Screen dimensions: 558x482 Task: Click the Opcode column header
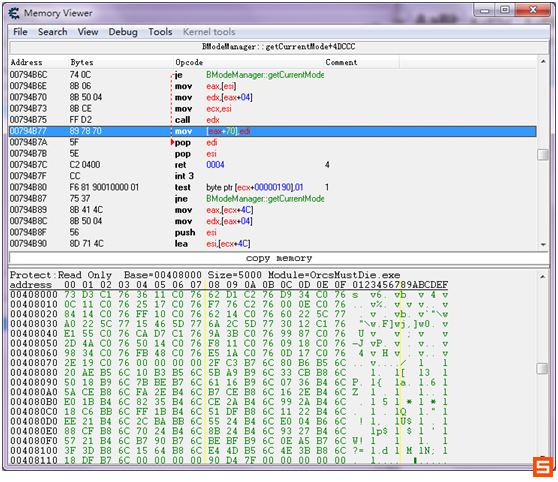coord(248,62)
